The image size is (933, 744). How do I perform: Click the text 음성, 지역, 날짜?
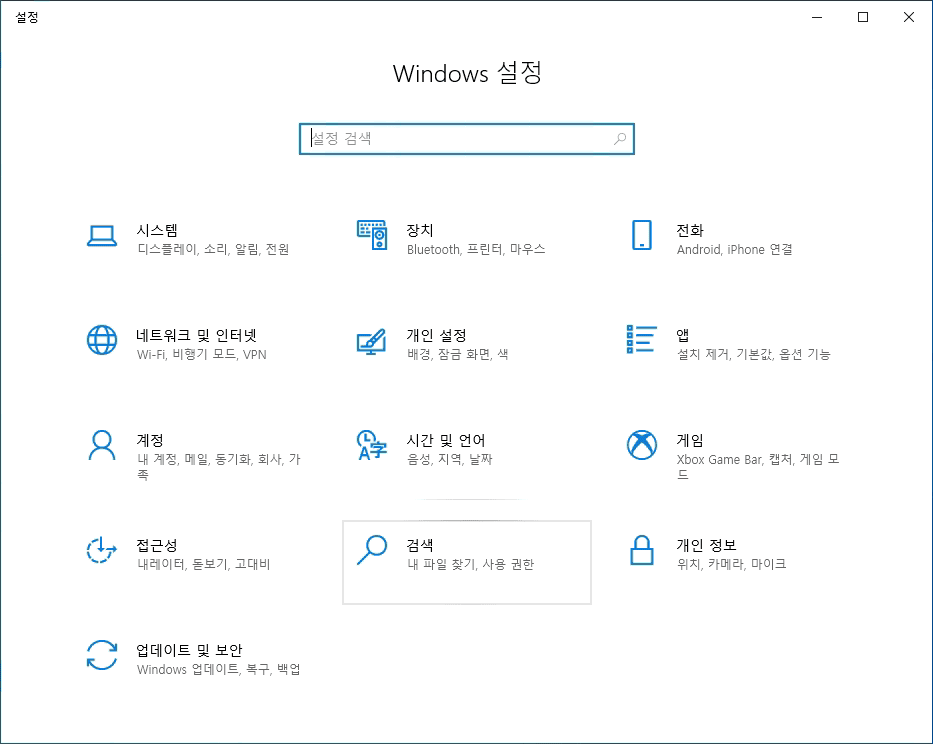[450, 459]
